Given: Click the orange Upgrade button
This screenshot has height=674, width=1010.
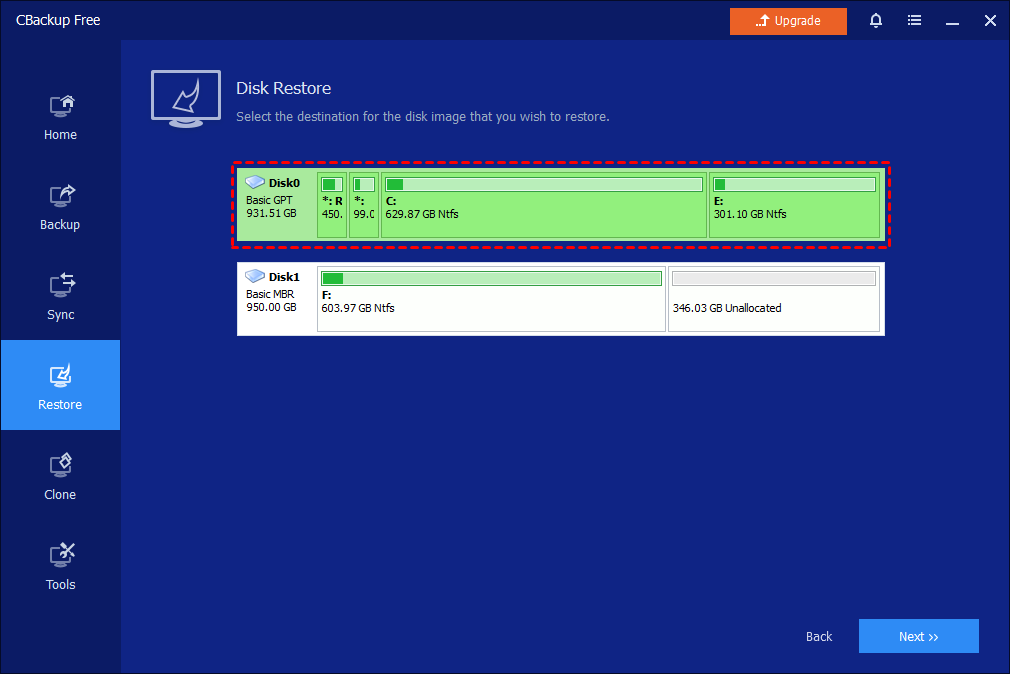Looking at the screenshot, I should coord(788,21).
